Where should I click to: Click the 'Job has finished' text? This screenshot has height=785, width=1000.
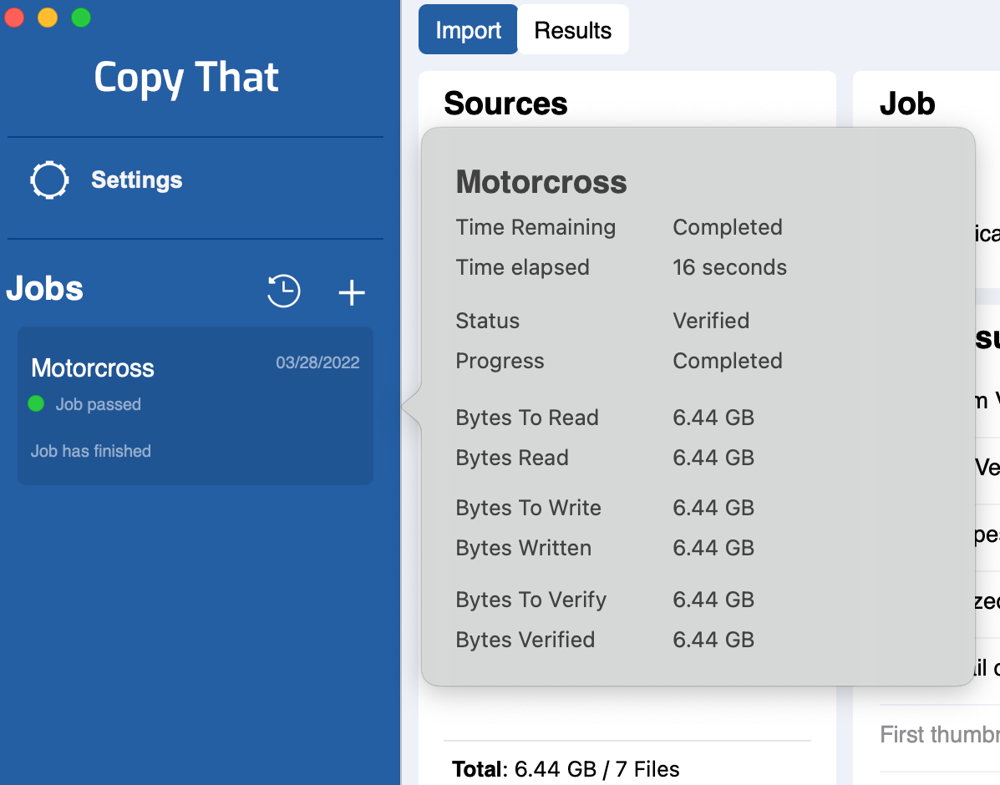coord(91,451)
